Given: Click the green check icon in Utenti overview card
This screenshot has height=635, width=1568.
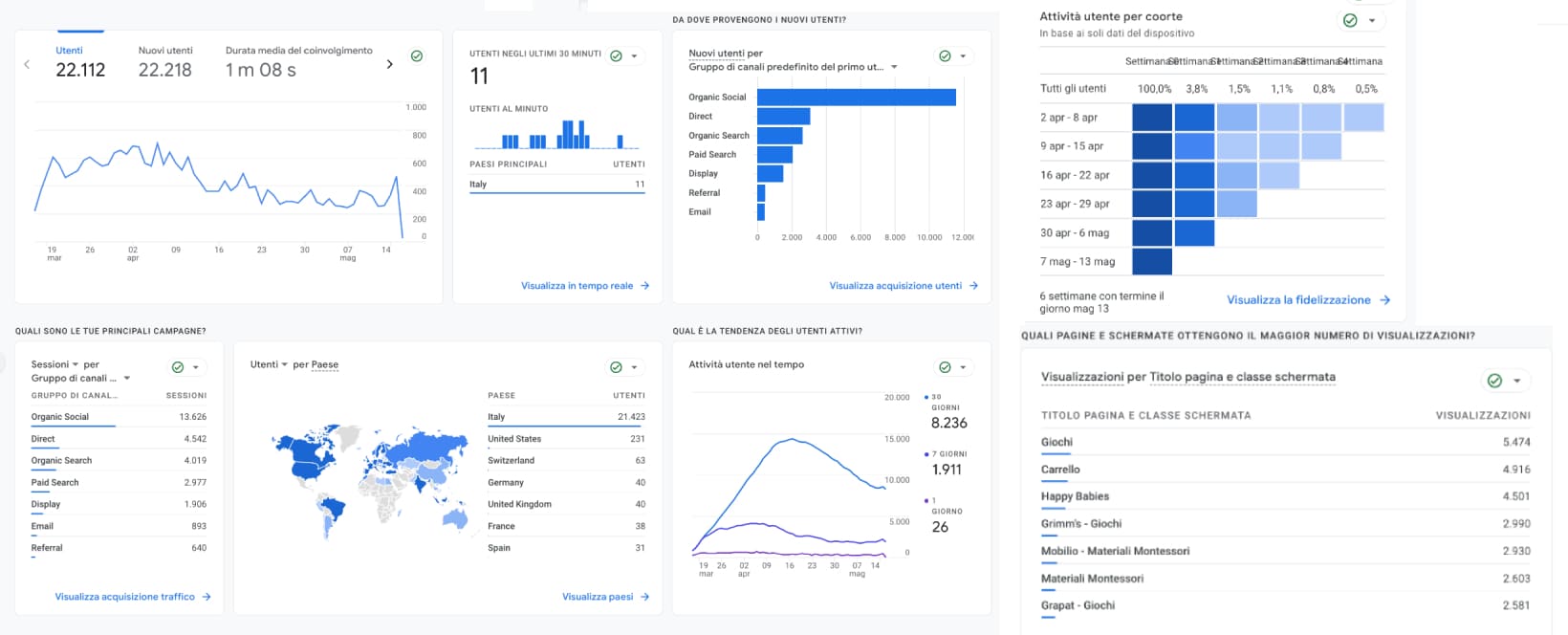Looking at the screenshot, I should [417, 56].
